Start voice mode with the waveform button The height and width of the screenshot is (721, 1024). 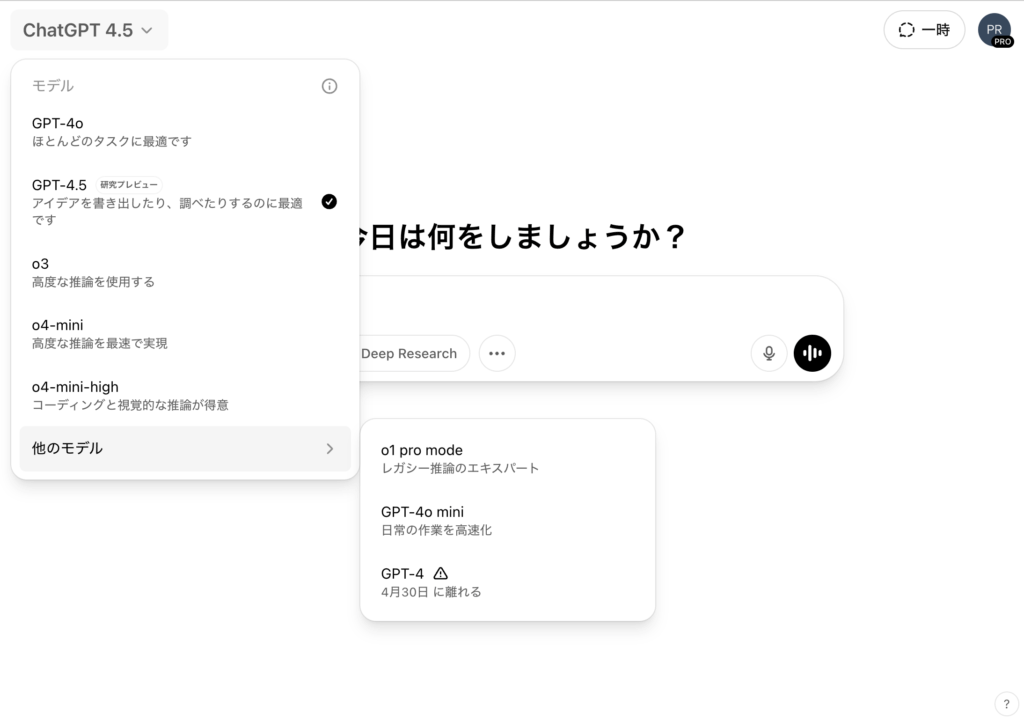pyautogui.click(x=812, y=353)
